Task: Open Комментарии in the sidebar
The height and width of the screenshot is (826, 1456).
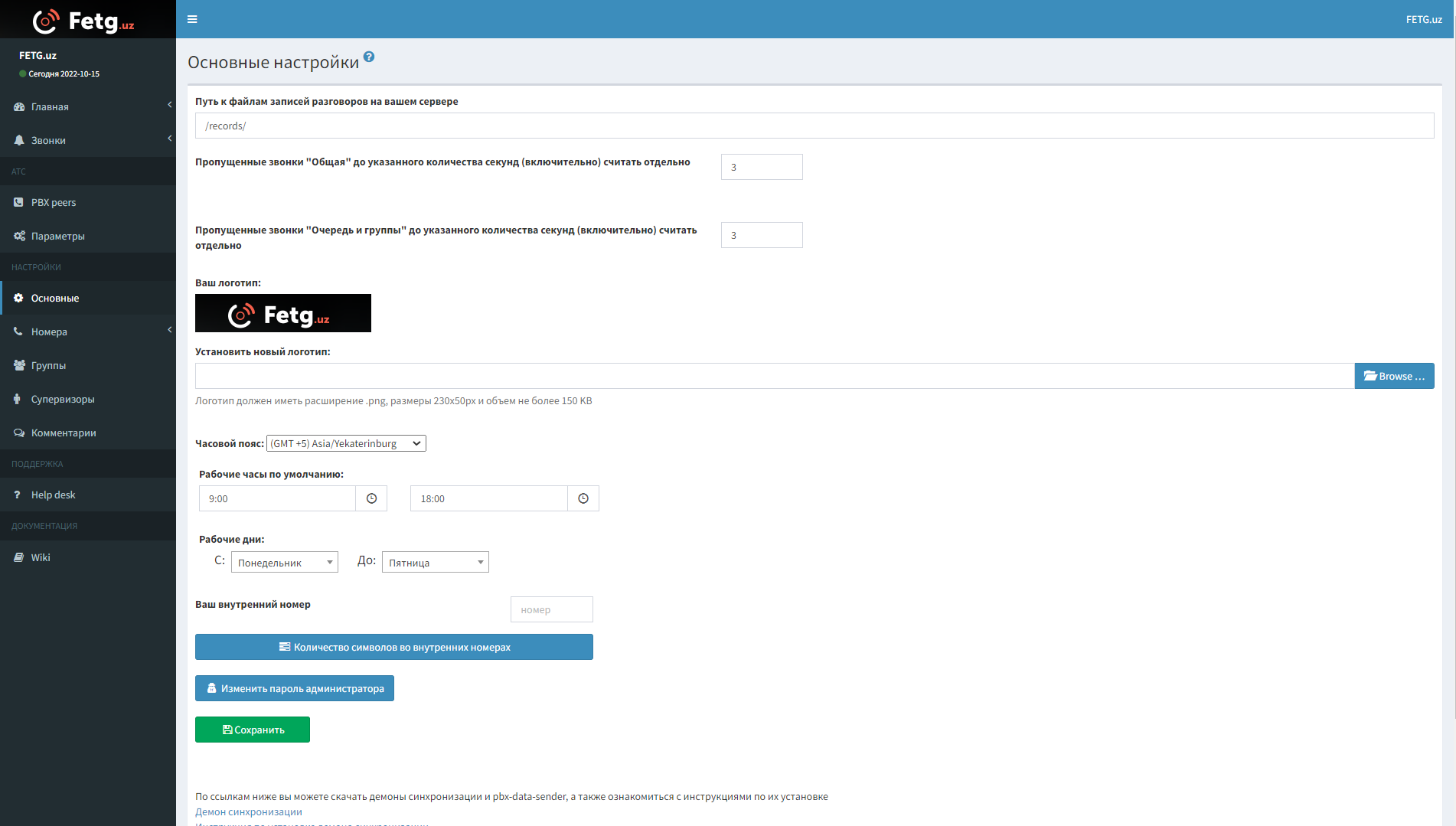Action: pos(64,433)
